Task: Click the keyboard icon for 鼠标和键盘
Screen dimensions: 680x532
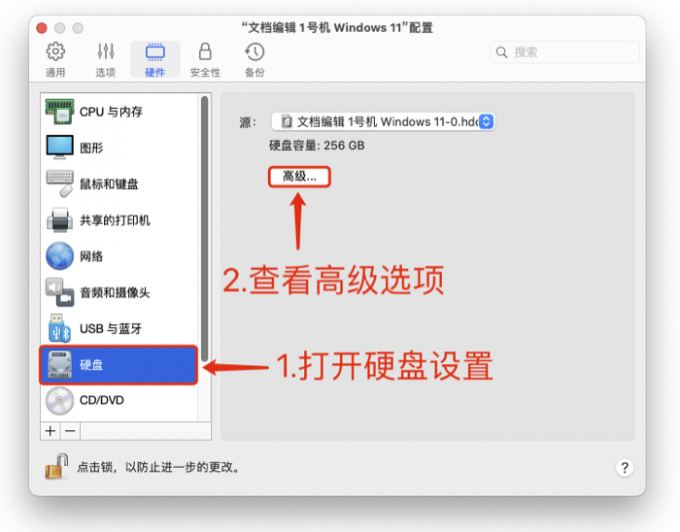Action: point(60,184)
